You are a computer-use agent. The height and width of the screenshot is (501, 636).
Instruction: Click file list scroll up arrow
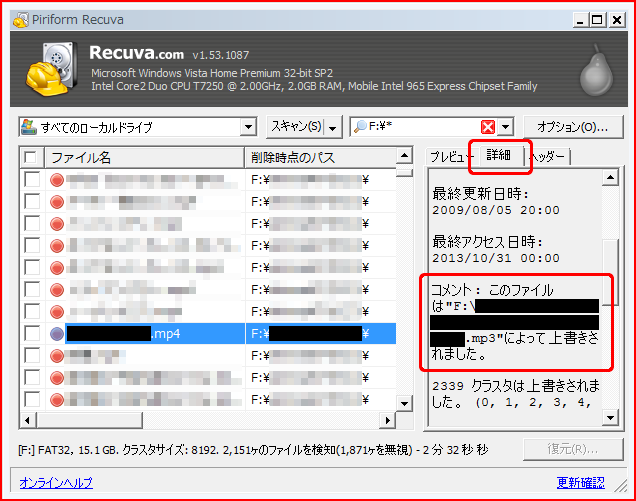(x=404, y=156)
